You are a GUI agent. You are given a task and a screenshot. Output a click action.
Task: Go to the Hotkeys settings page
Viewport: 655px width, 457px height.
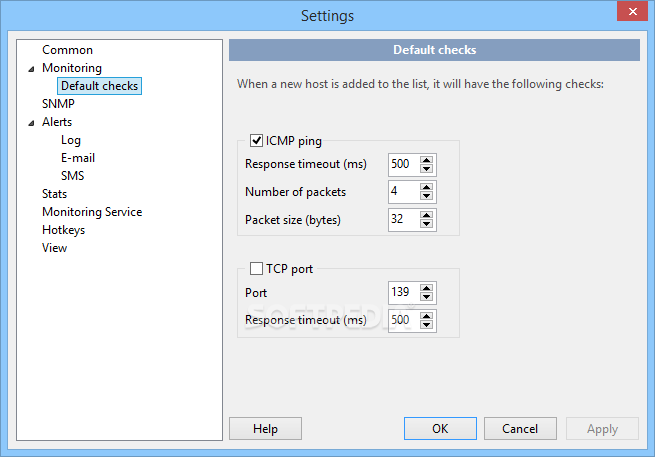[63, 230]
